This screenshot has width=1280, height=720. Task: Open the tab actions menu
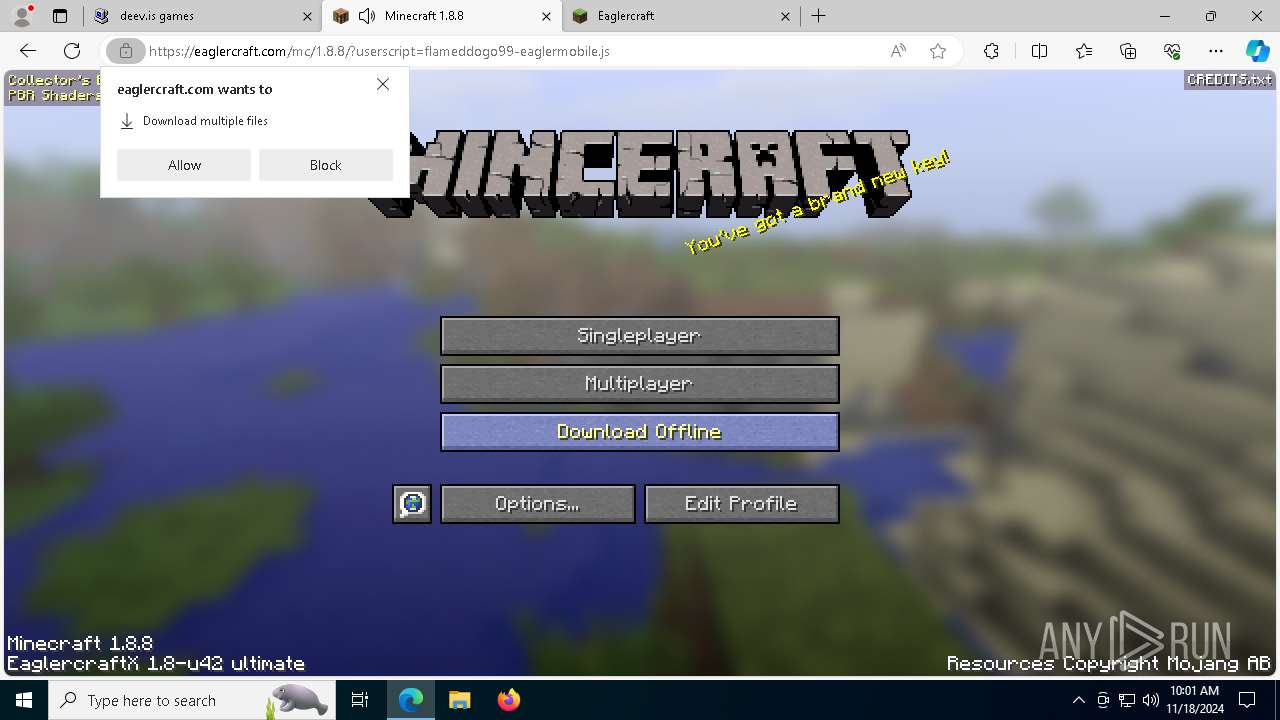[x=60, y=16]
